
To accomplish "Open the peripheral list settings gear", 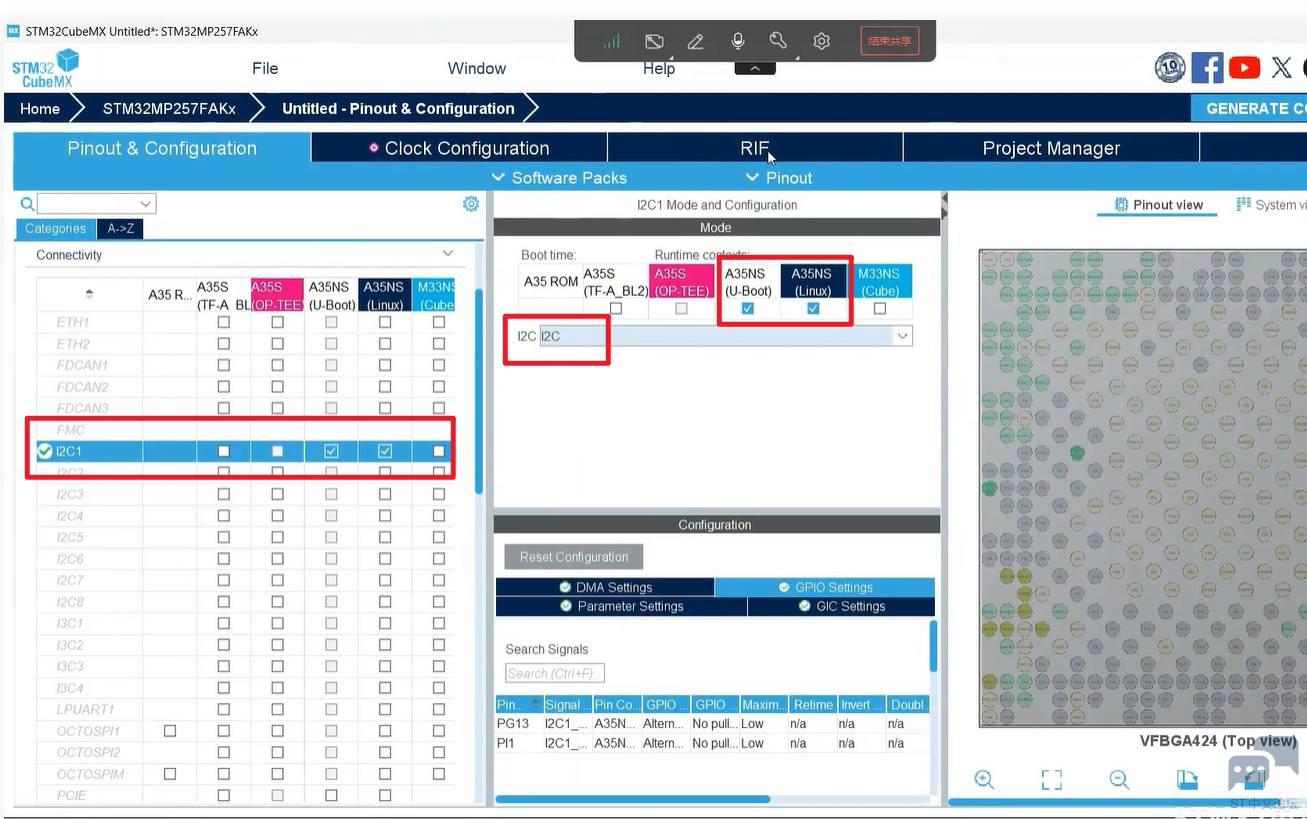I will pyautogui.click(x=471, y=204).
